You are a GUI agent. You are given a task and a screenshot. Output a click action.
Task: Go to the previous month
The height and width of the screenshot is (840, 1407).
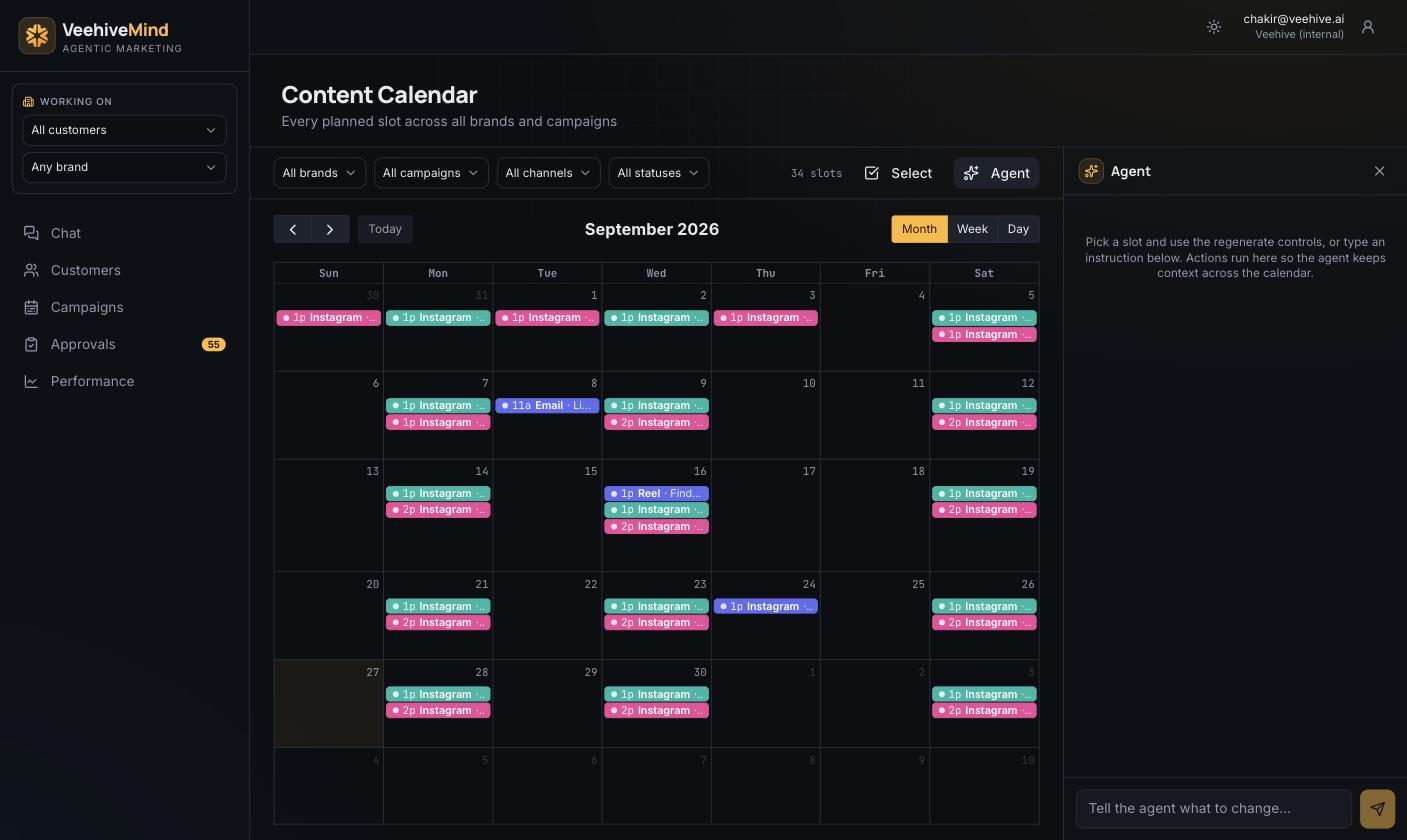292,229
